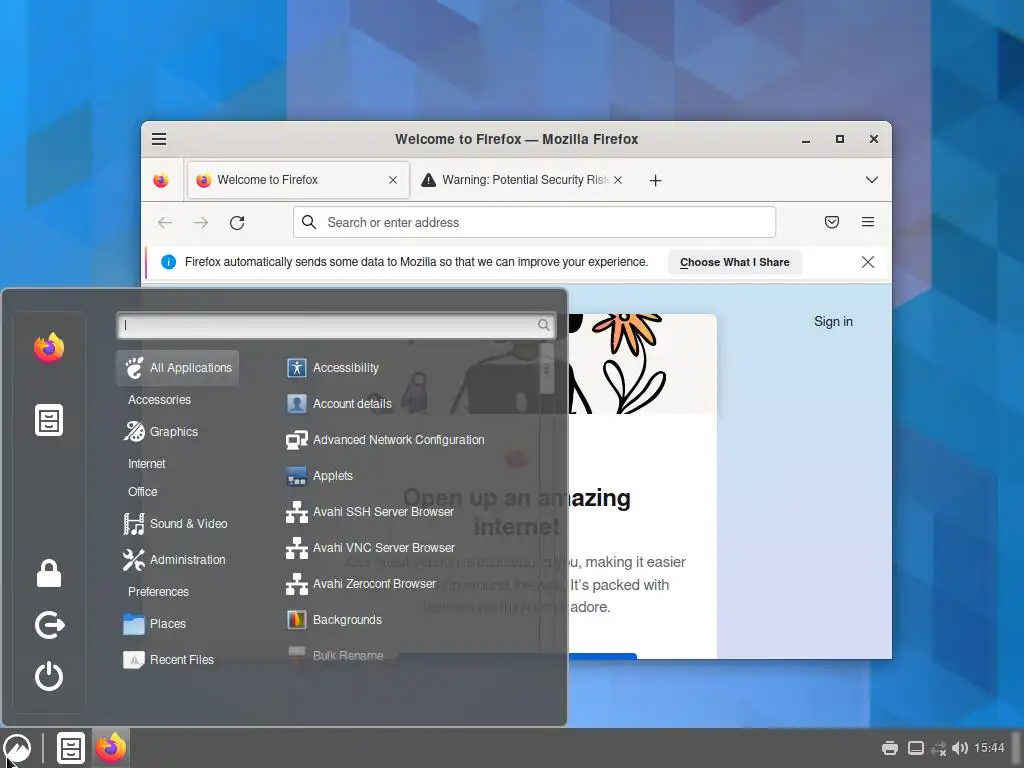Select All Applications category
This screenshot has width=1024, height=768.
(x=178, y=368)
